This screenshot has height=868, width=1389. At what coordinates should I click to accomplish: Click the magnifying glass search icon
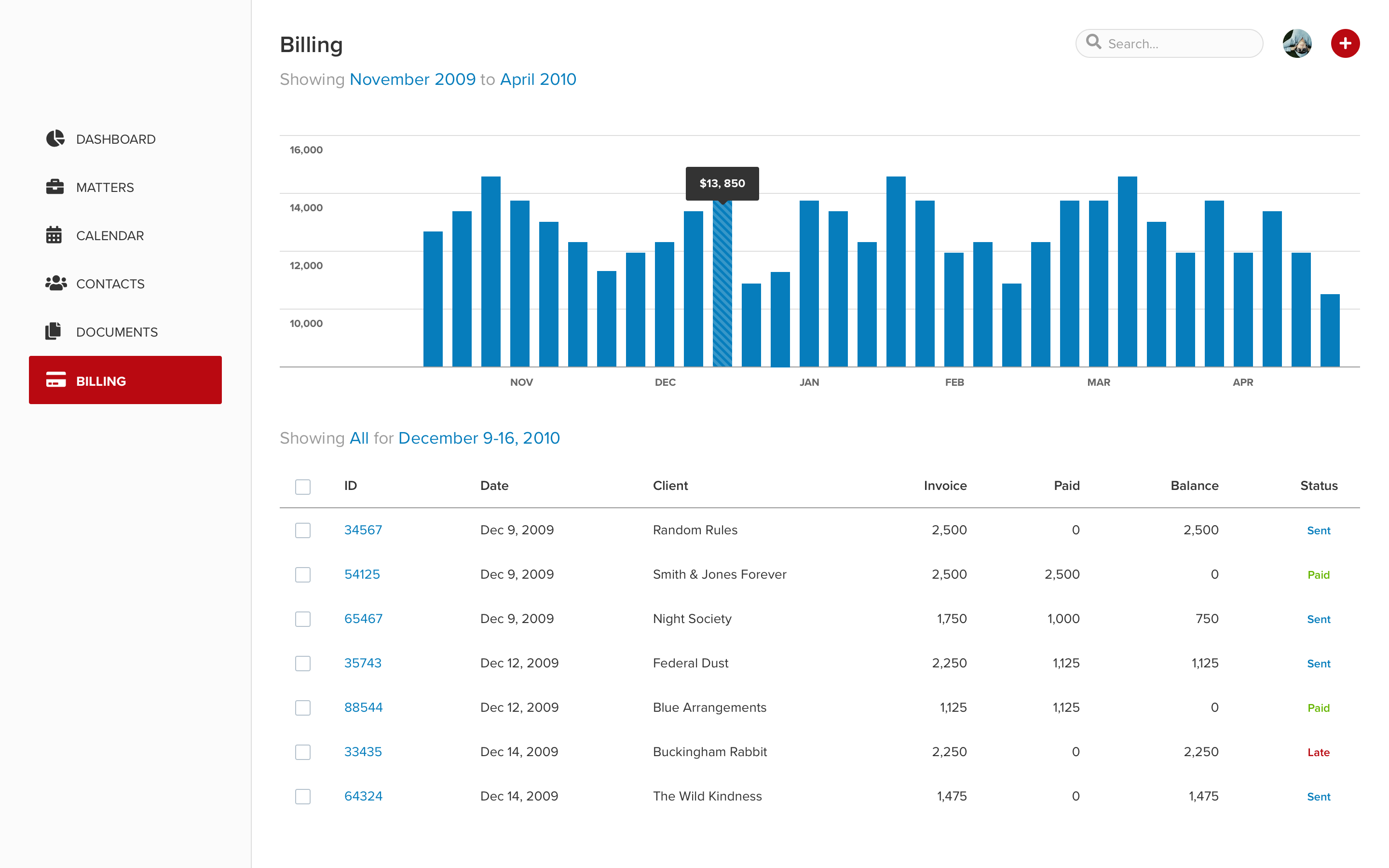click(1094, 42)
